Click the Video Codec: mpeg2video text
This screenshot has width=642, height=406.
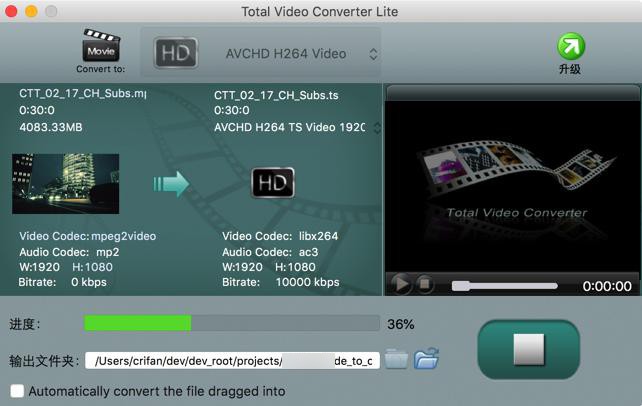click(88, 236)
